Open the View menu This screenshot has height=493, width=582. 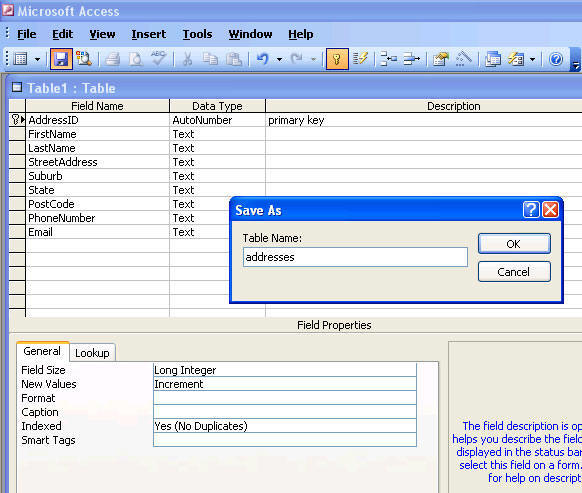[x=102, y=34]
